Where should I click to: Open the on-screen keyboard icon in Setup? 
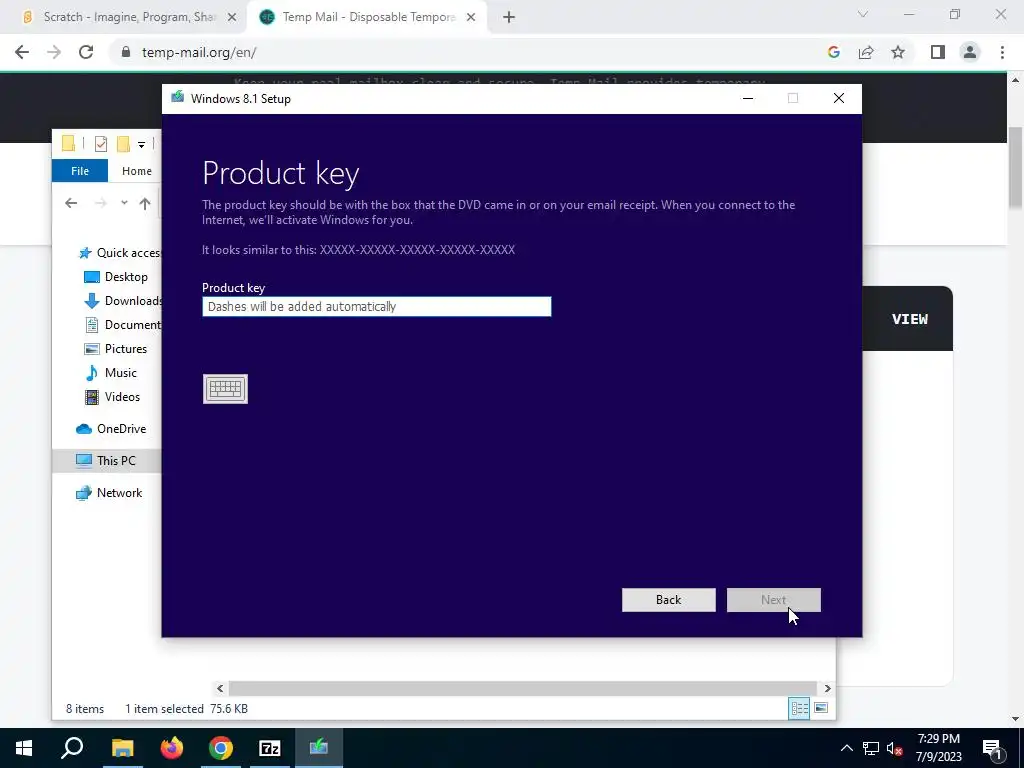click(225, 389)
